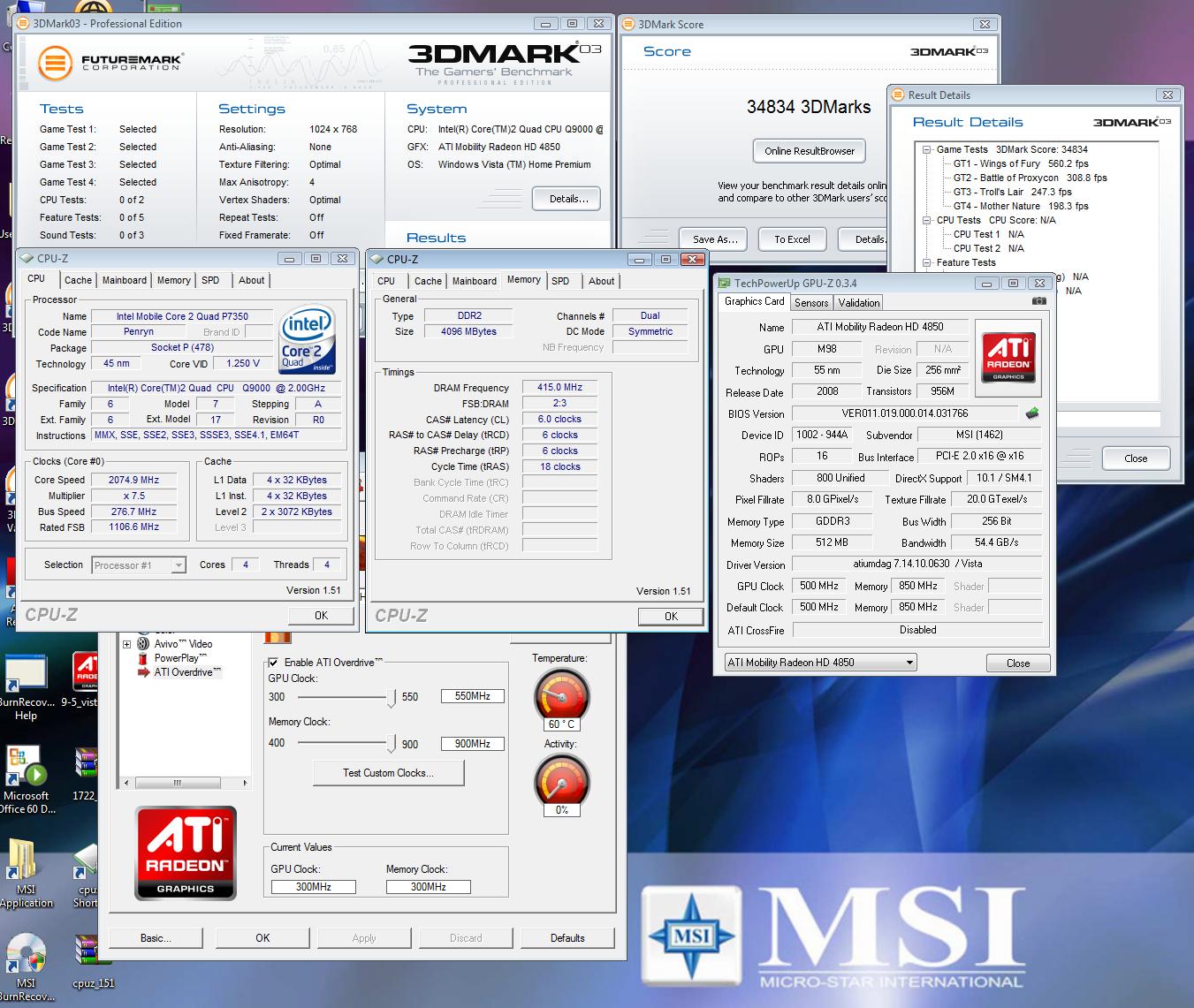The height and width of the screenshot is (1008, 1194).
Task: Switch to the Sensors tab in GPU-Z
Action: pyautogui.click(x=811, y=302)
